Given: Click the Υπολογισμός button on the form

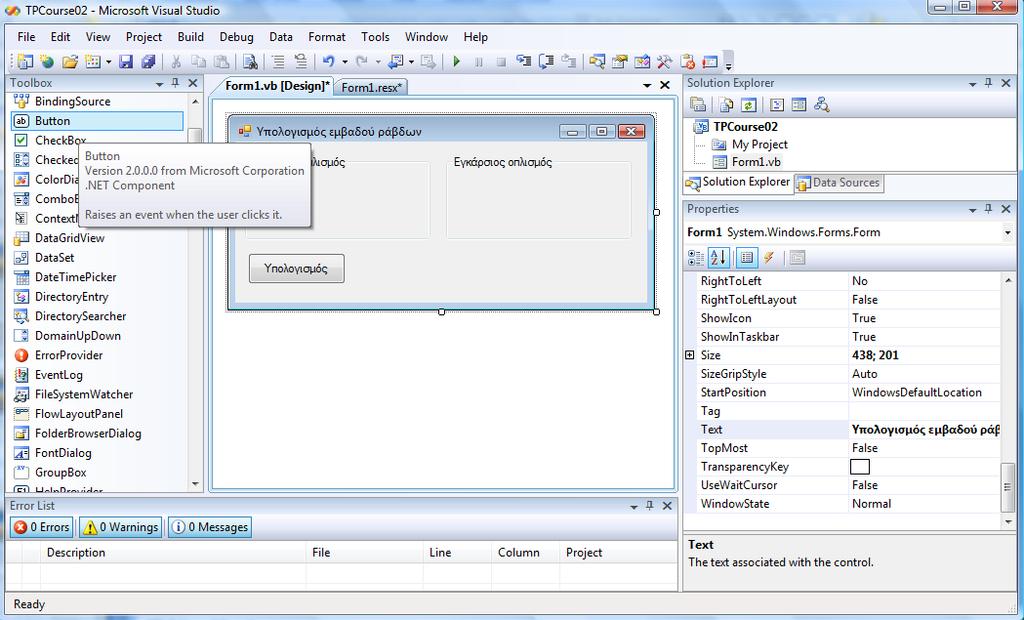Looking at the screenshot, I should (296, 269).
